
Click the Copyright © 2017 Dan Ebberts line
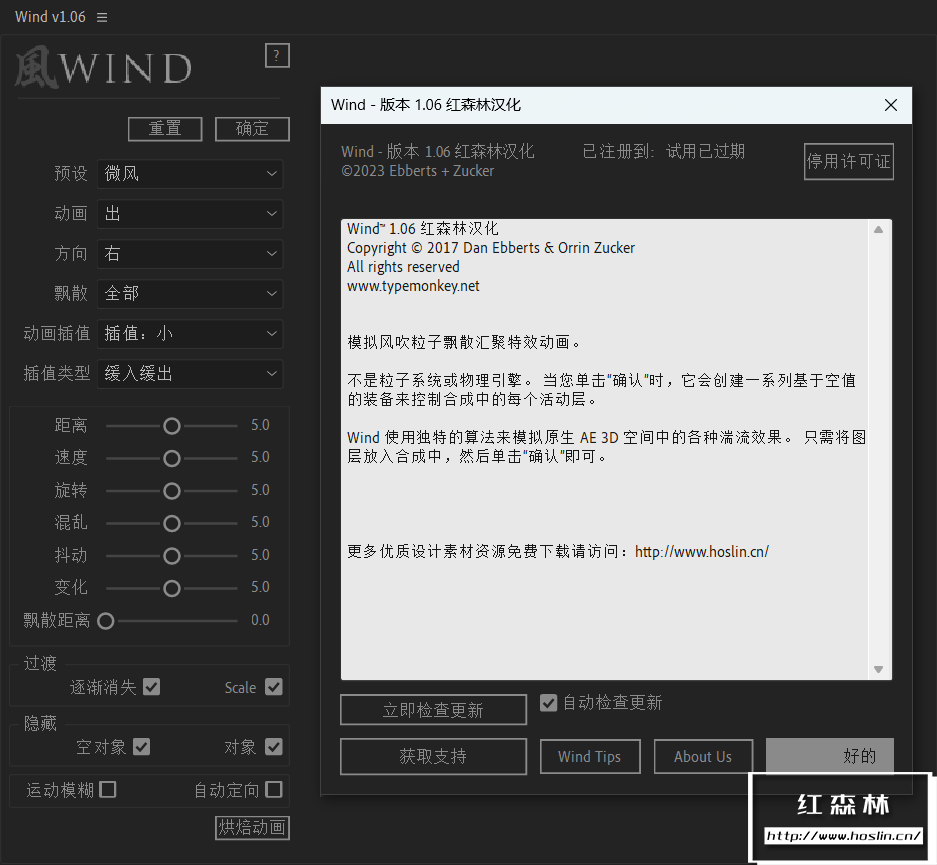(491, 248)
